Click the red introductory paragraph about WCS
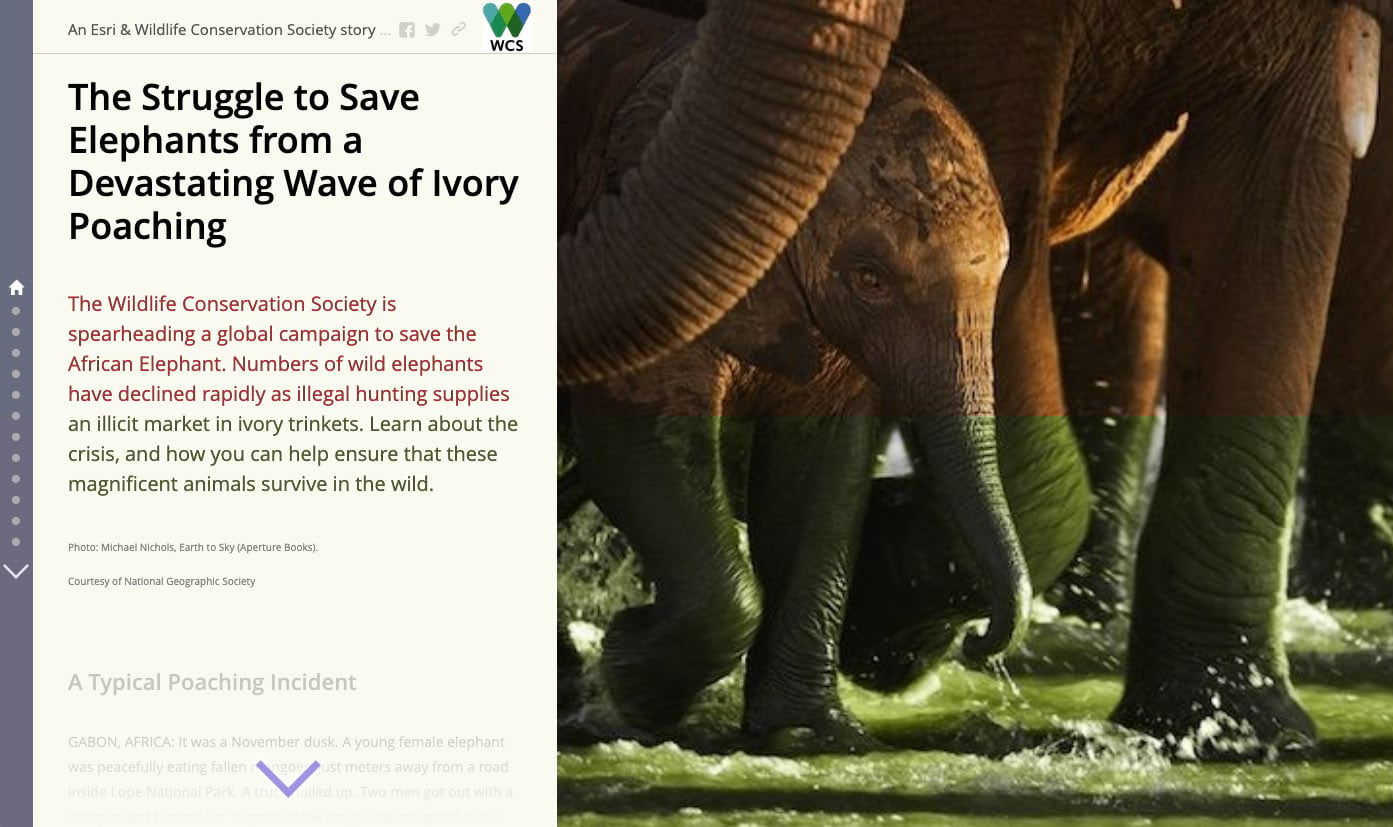1393x827 pixels. point(293,393)
